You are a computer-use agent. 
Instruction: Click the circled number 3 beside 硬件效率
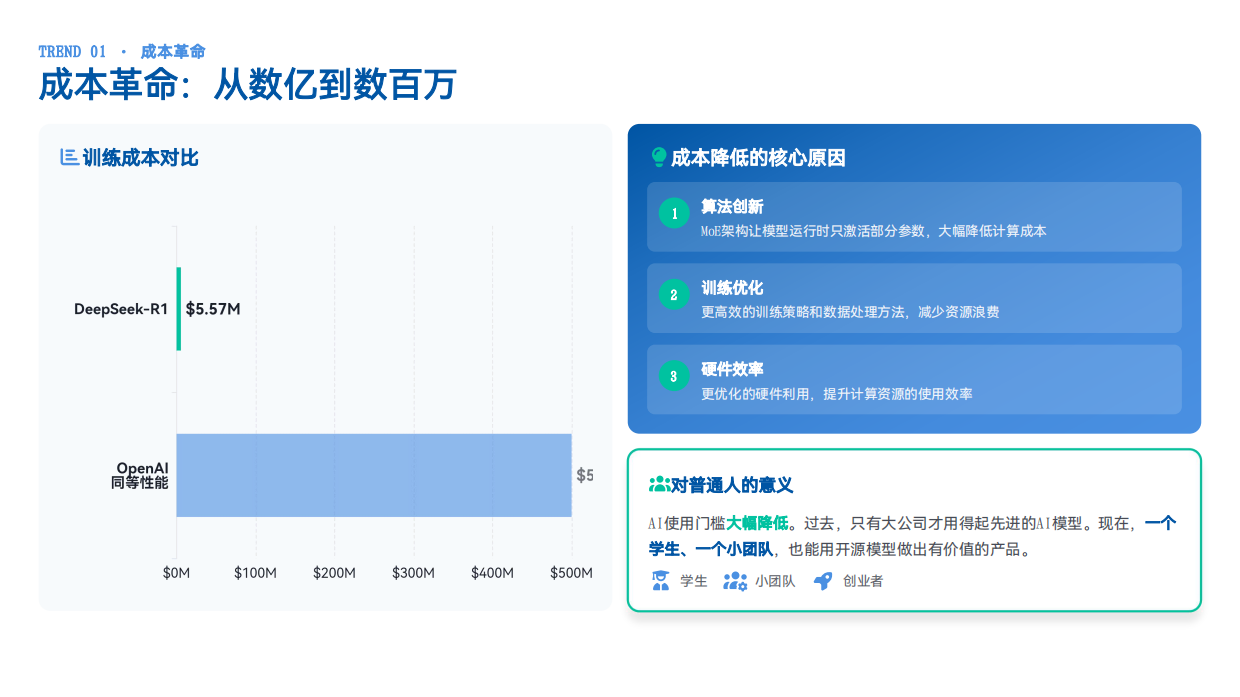tap(675, 375)
